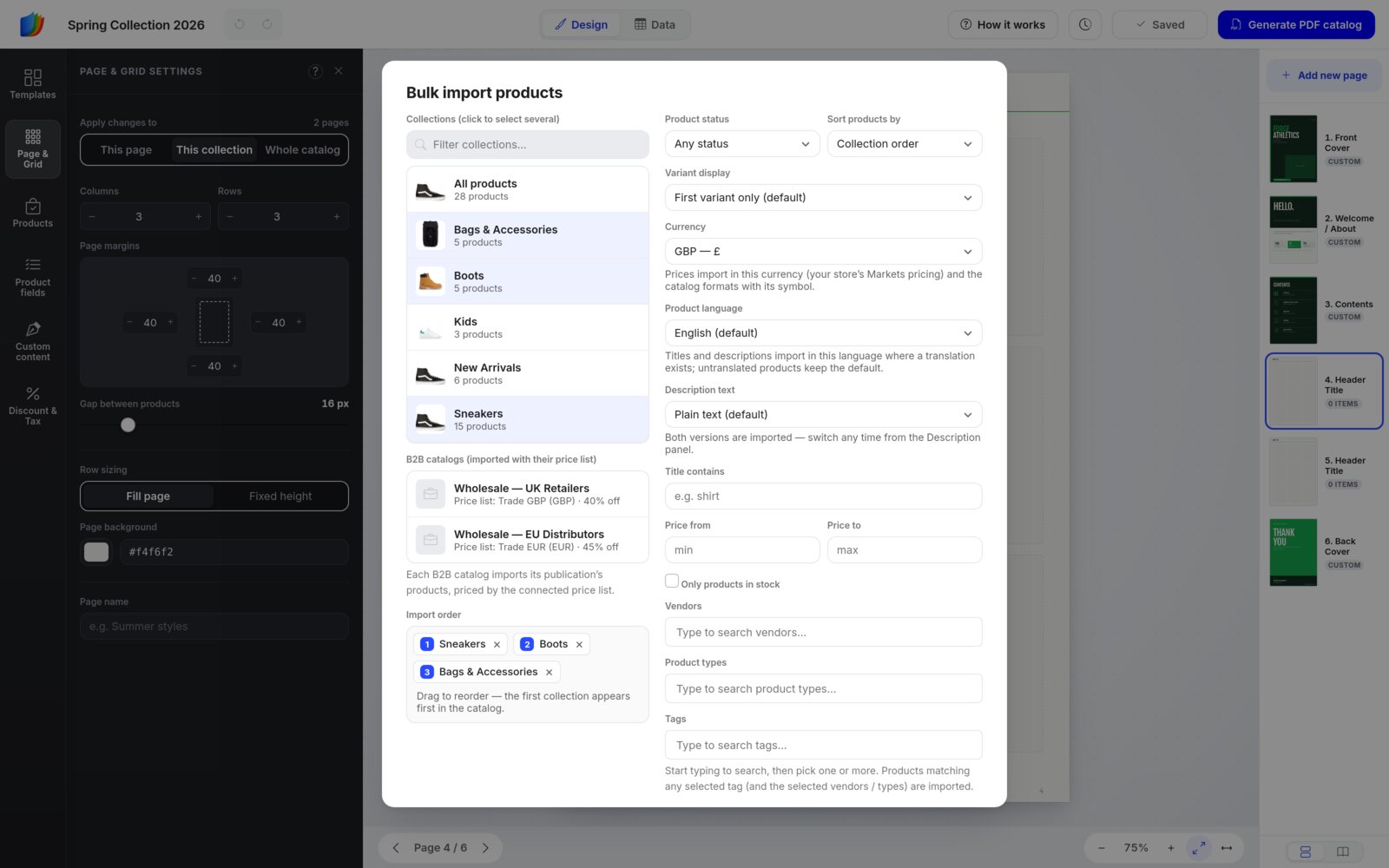Open the Product status dropdown
The height and width of the screenshot is (868, 1389).
point(742,144)
